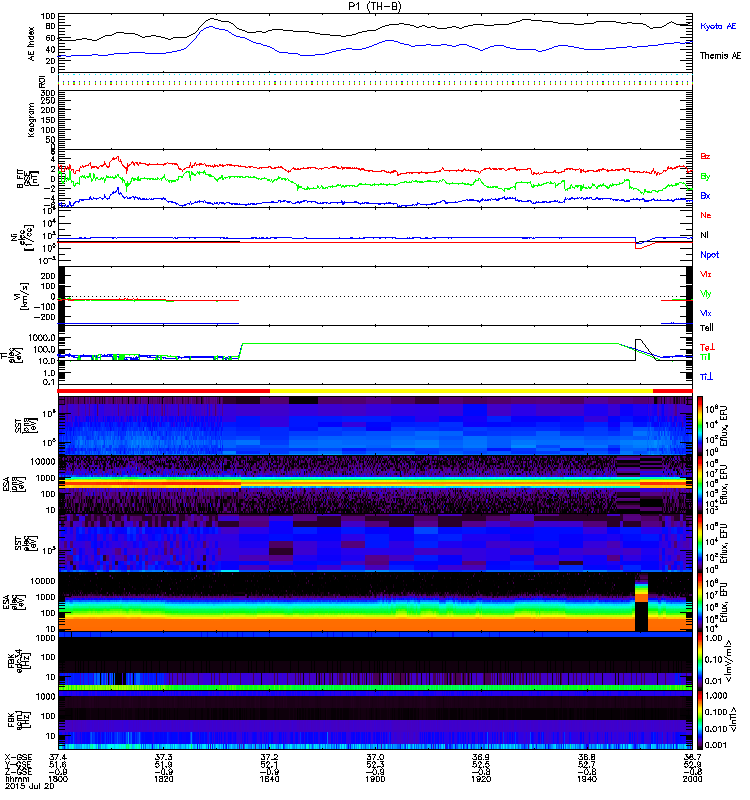This screenshot has width=750, height=800.
Task: Click the hhmm time axis row label
Action: [x=15, y=779]
